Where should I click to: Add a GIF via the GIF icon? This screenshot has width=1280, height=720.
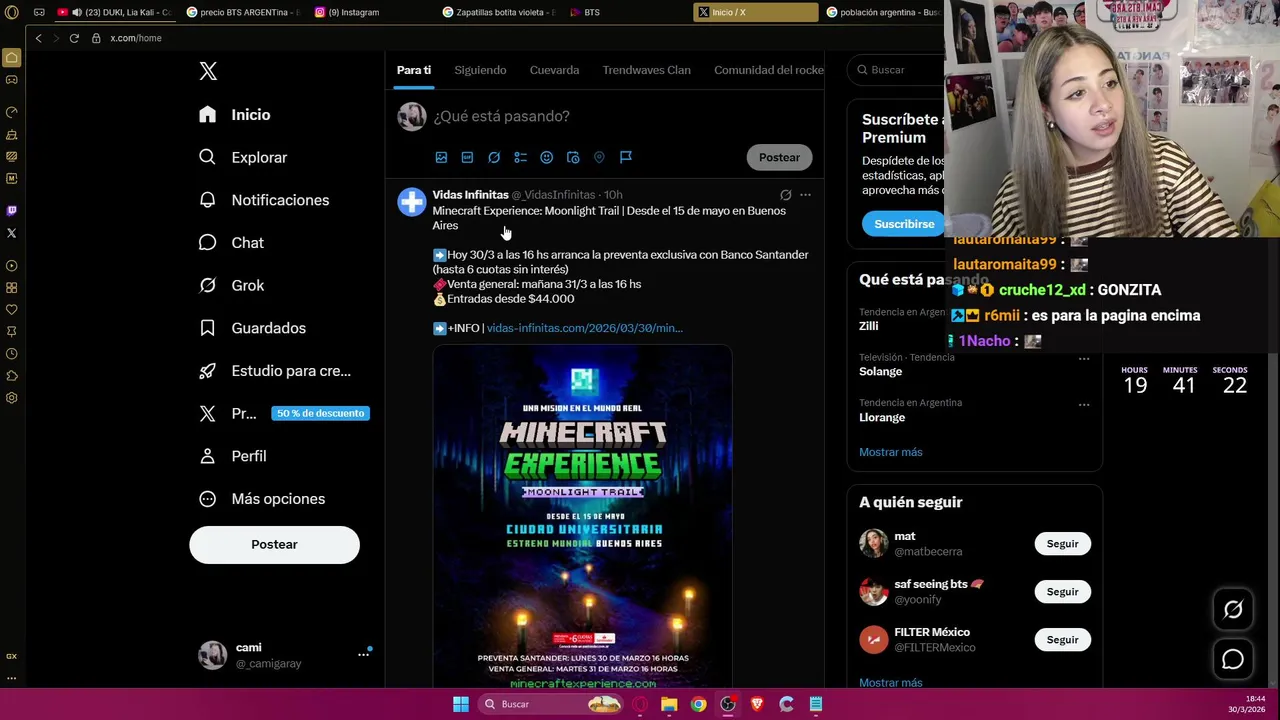467,157
